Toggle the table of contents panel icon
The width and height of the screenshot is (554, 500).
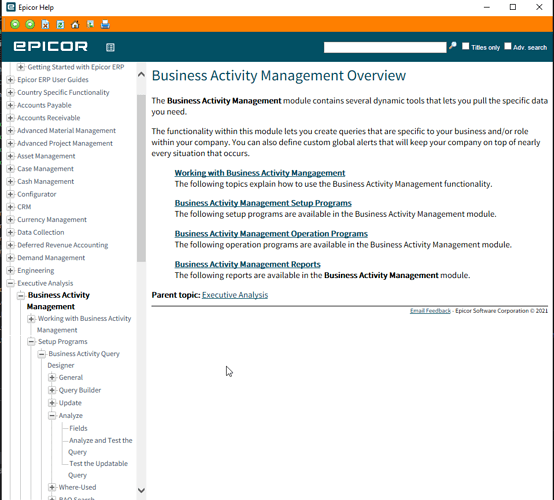110,47
